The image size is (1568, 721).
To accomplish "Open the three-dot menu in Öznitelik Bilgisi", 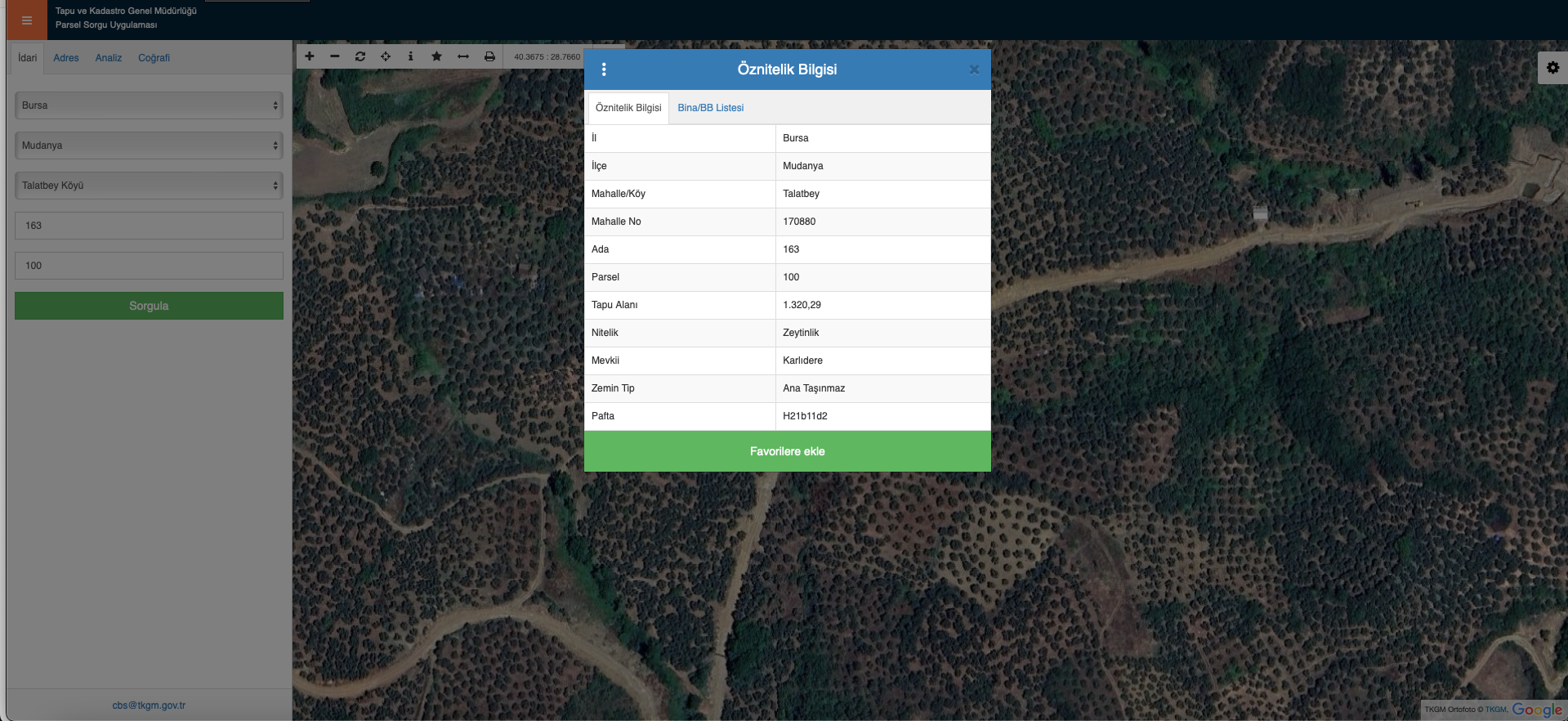I will [x=604, y=69].
